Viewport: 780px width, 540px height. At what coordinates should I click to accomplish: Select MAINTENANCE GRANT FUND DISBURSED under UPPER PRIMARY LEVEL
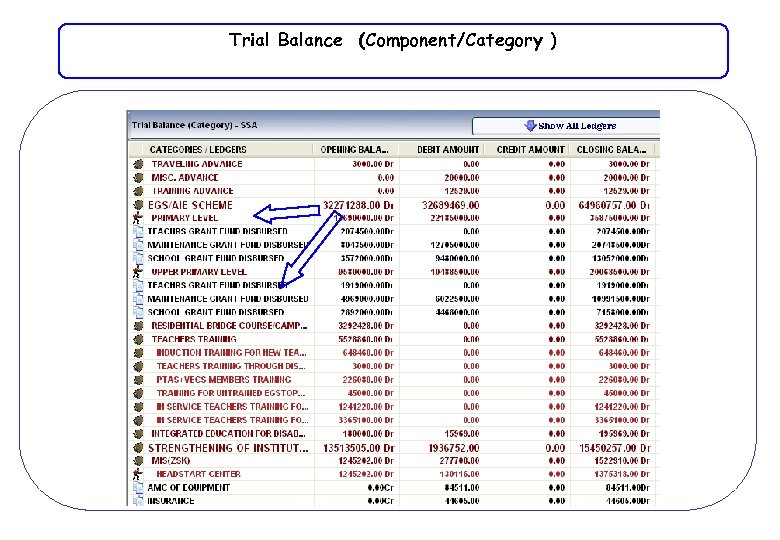(x=228, y=298)
